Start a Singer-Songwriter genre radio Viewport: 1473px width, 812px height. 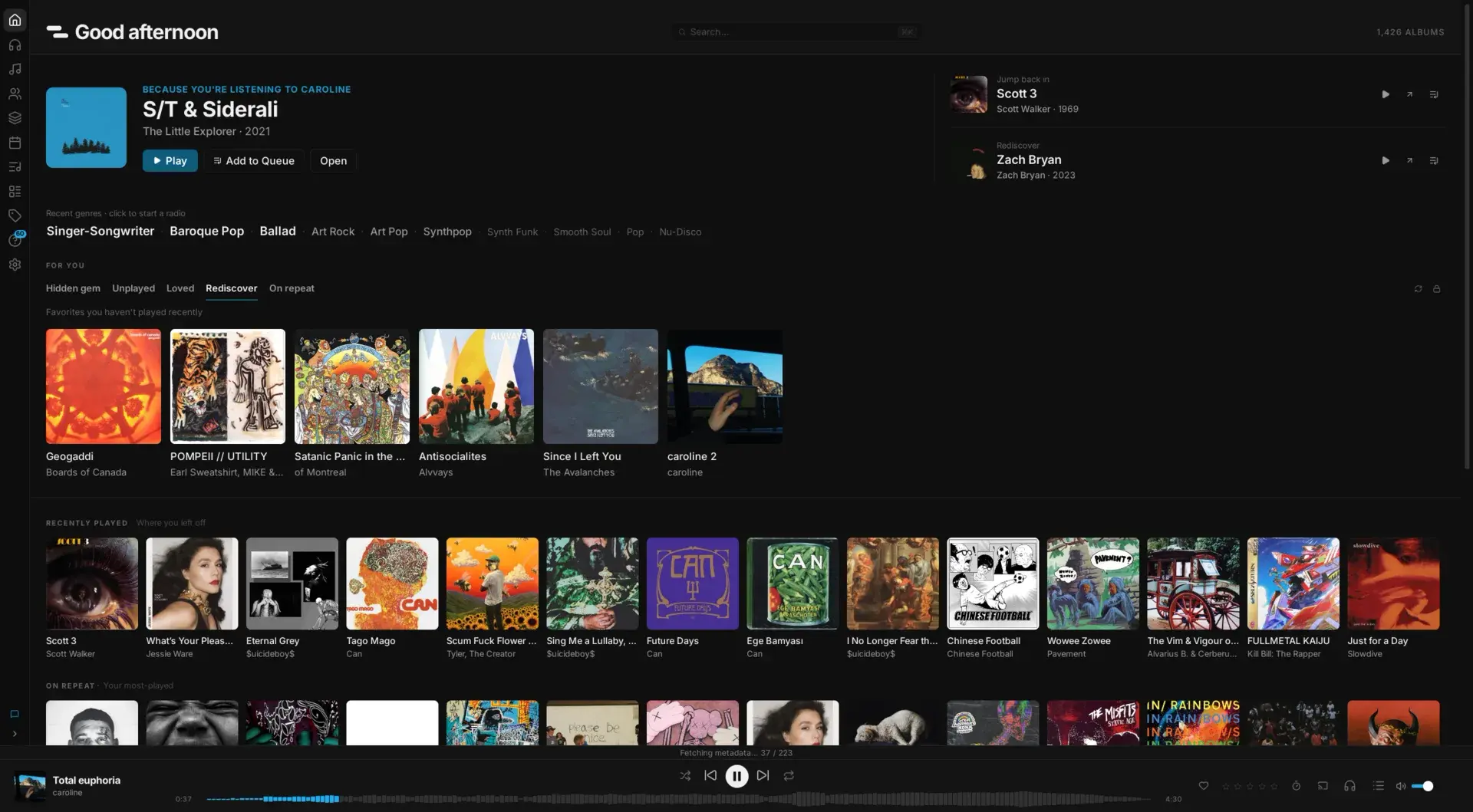tap(100, 232)
